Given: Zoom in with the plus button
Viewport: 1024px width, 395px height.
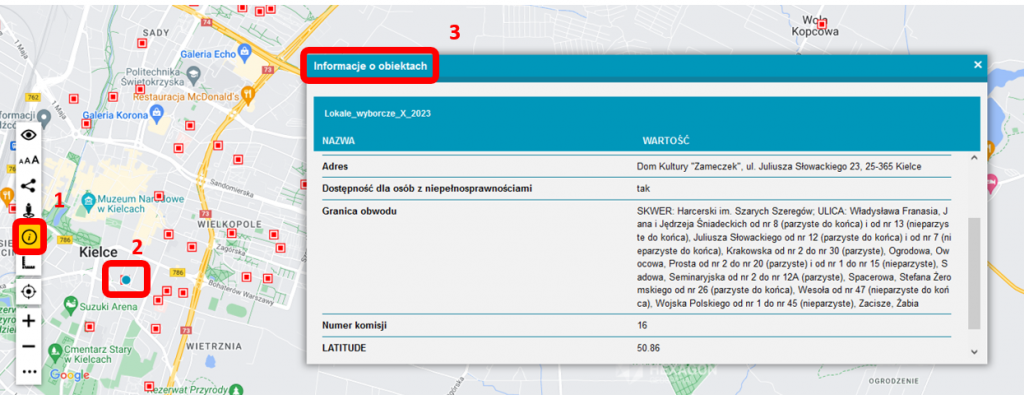Looking at the screenshot, I should [28, 321].
